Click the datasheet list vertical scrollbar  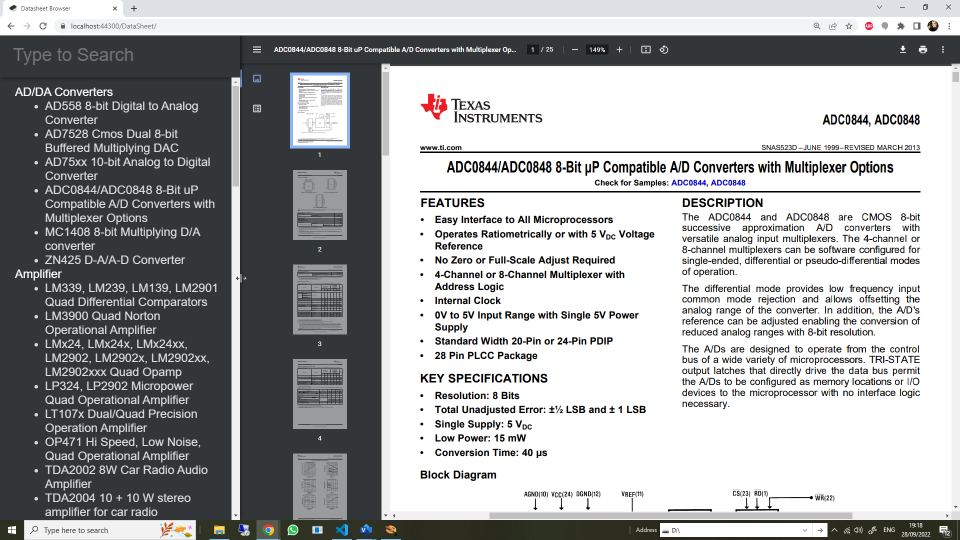[x=236, y=135]
